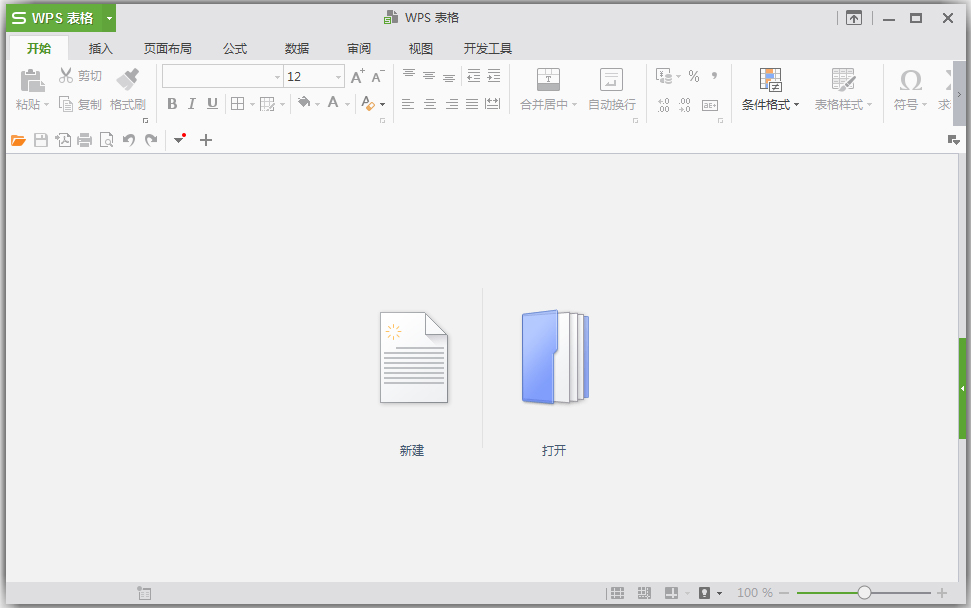The width and height of the screenshot is (971, 608).
Task: Toggle italic formatting
Action: coord(192,103)
